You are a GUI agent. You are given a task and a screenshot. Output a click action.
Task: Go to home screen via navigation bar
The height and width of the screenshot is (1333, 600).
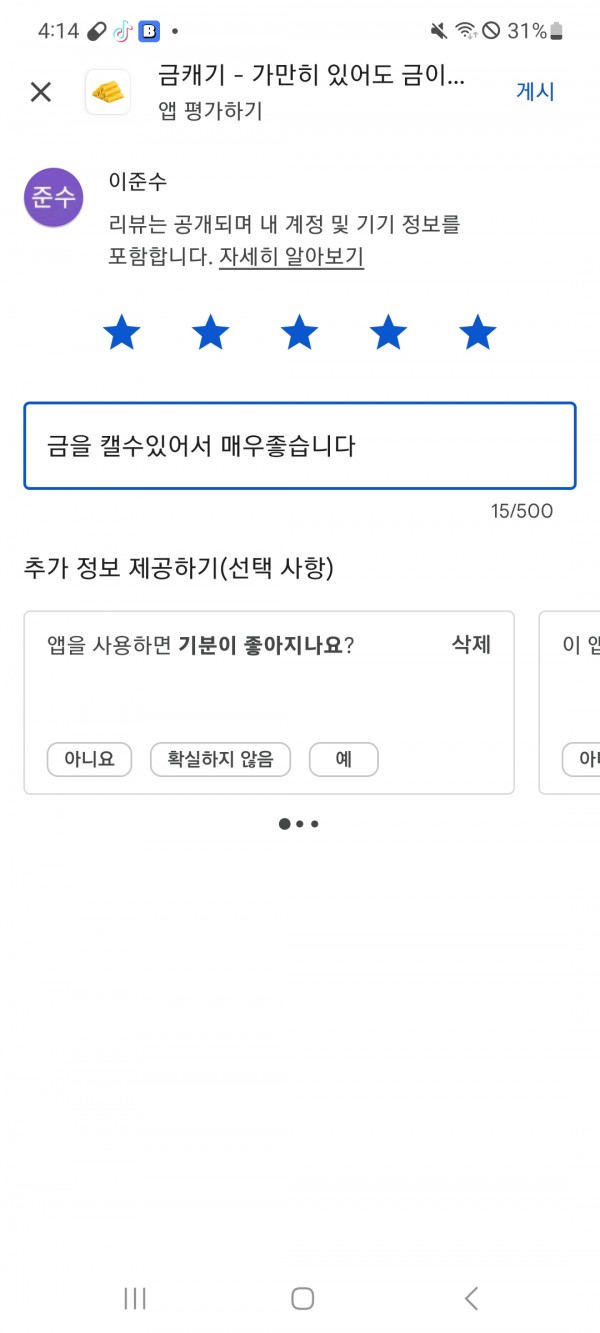pos(302,1298)
